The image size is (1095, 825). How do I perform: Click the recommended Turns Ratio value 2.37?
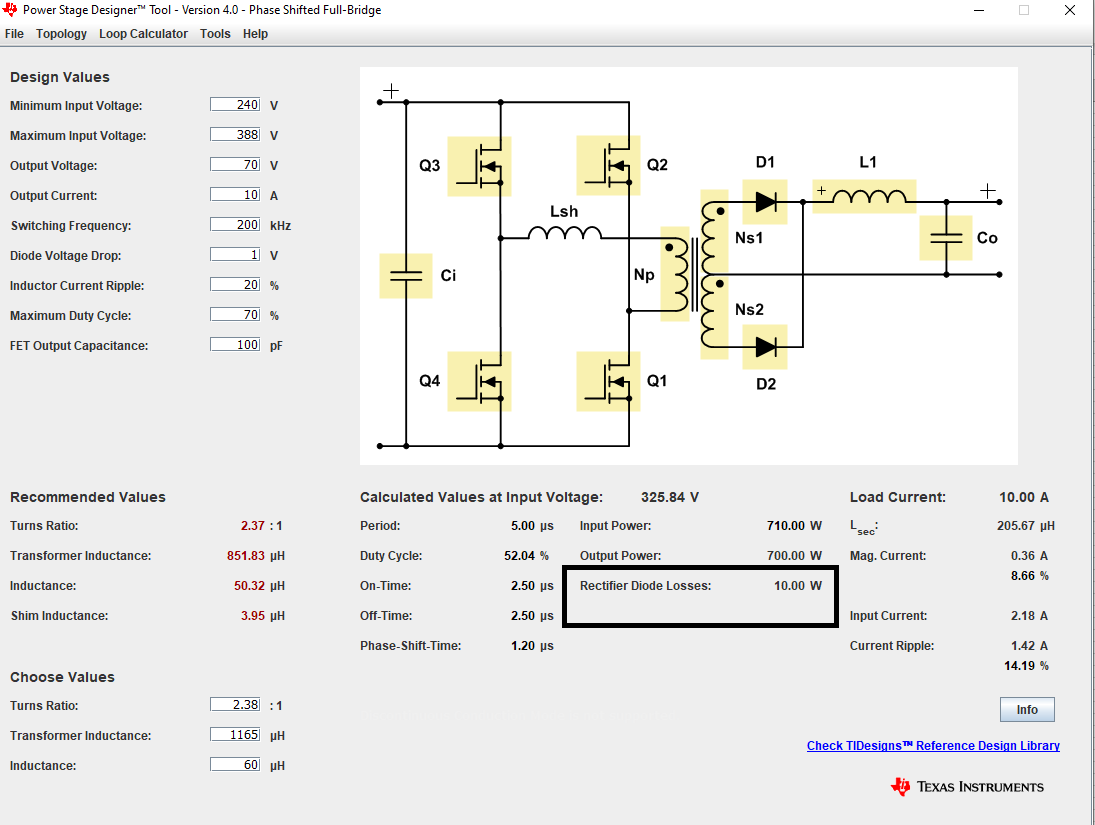[x=253, y=525]
